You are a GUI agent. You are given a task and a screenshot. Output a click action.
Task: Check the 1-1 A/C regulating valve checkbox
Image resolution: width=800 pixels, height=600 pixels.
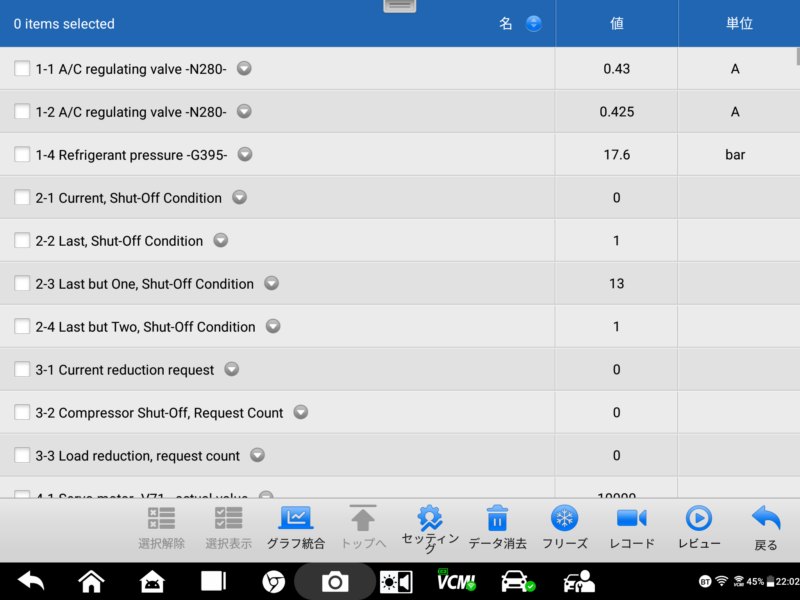(x=22, y=69)
